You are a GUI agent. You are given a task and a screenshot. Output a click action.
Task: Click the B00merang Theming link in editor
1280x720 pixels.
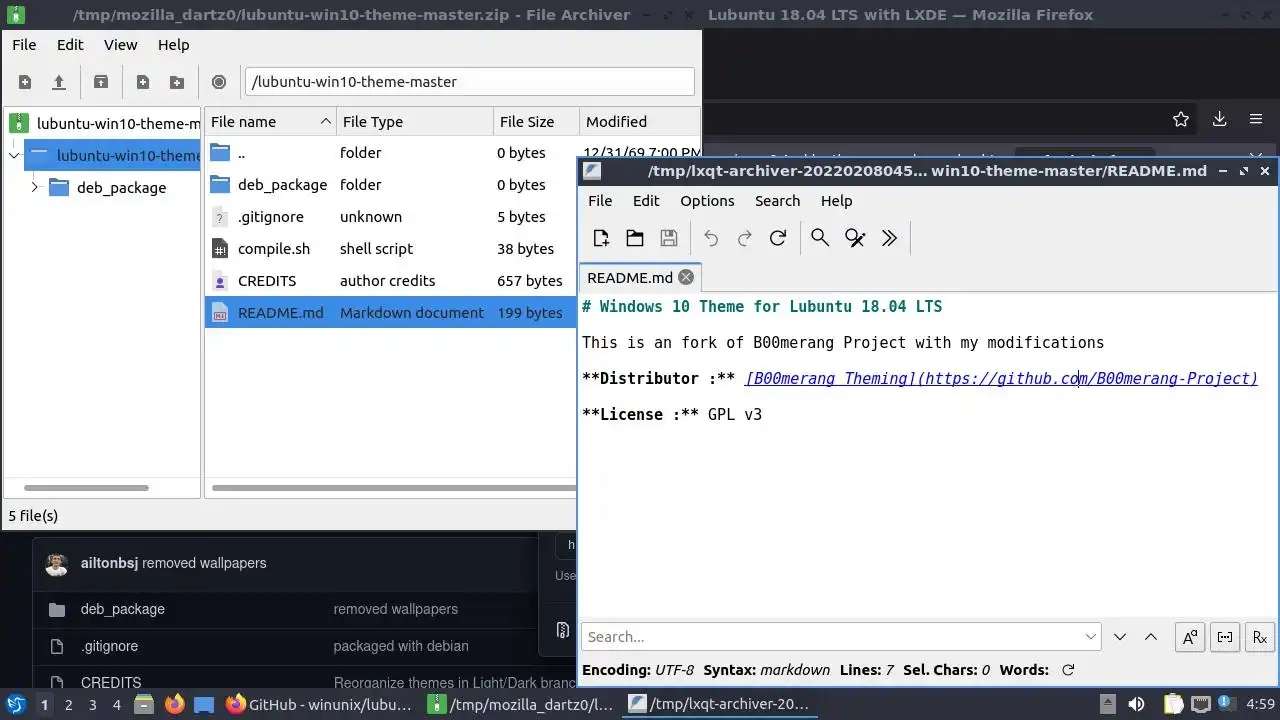pyautogui.click(x=1001, y=378)
